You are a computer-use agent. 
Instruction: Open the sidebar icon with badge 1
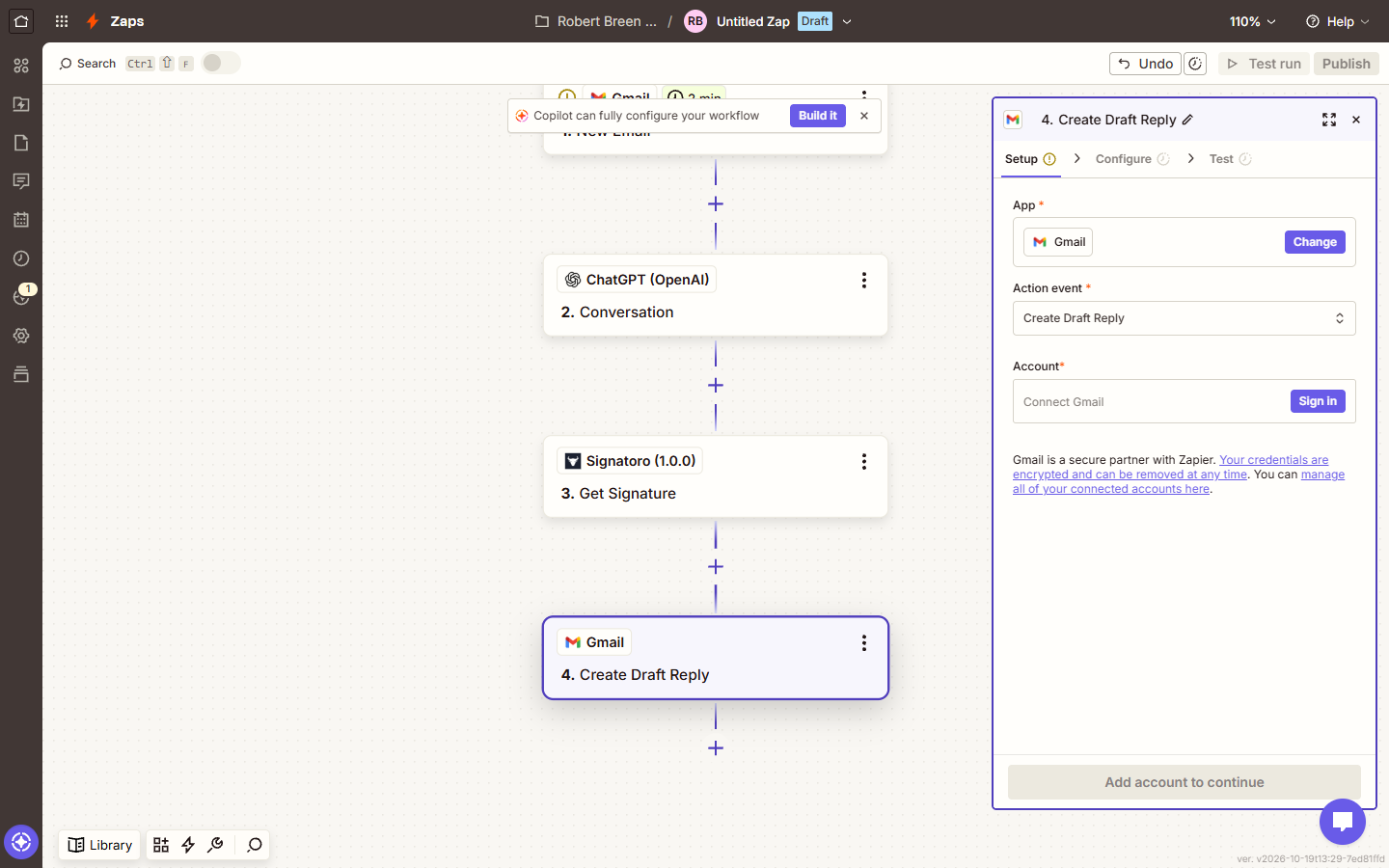point(21,297)
